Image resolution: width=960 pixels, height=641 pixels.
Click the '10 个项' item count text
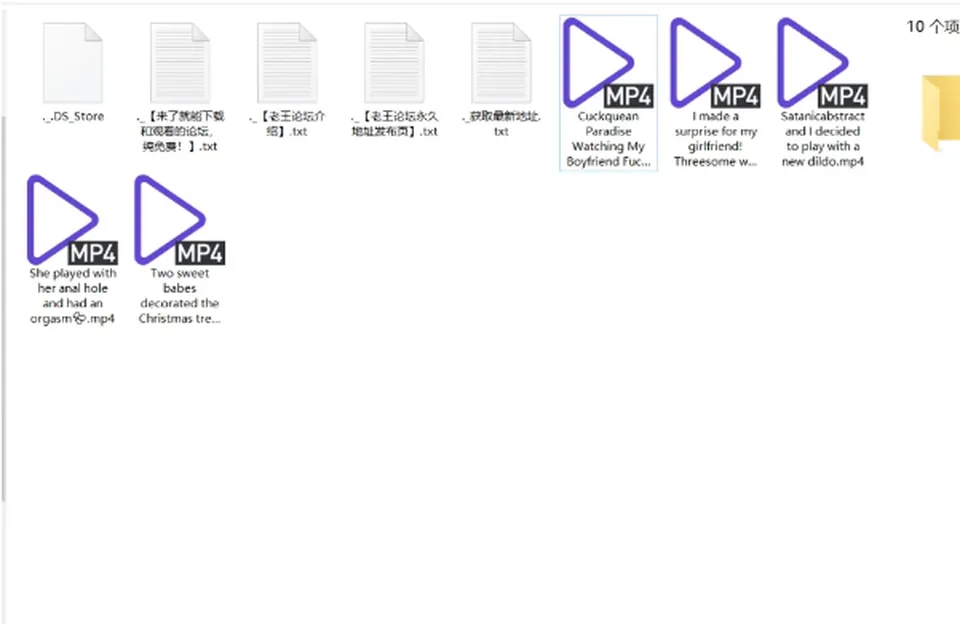932,26
